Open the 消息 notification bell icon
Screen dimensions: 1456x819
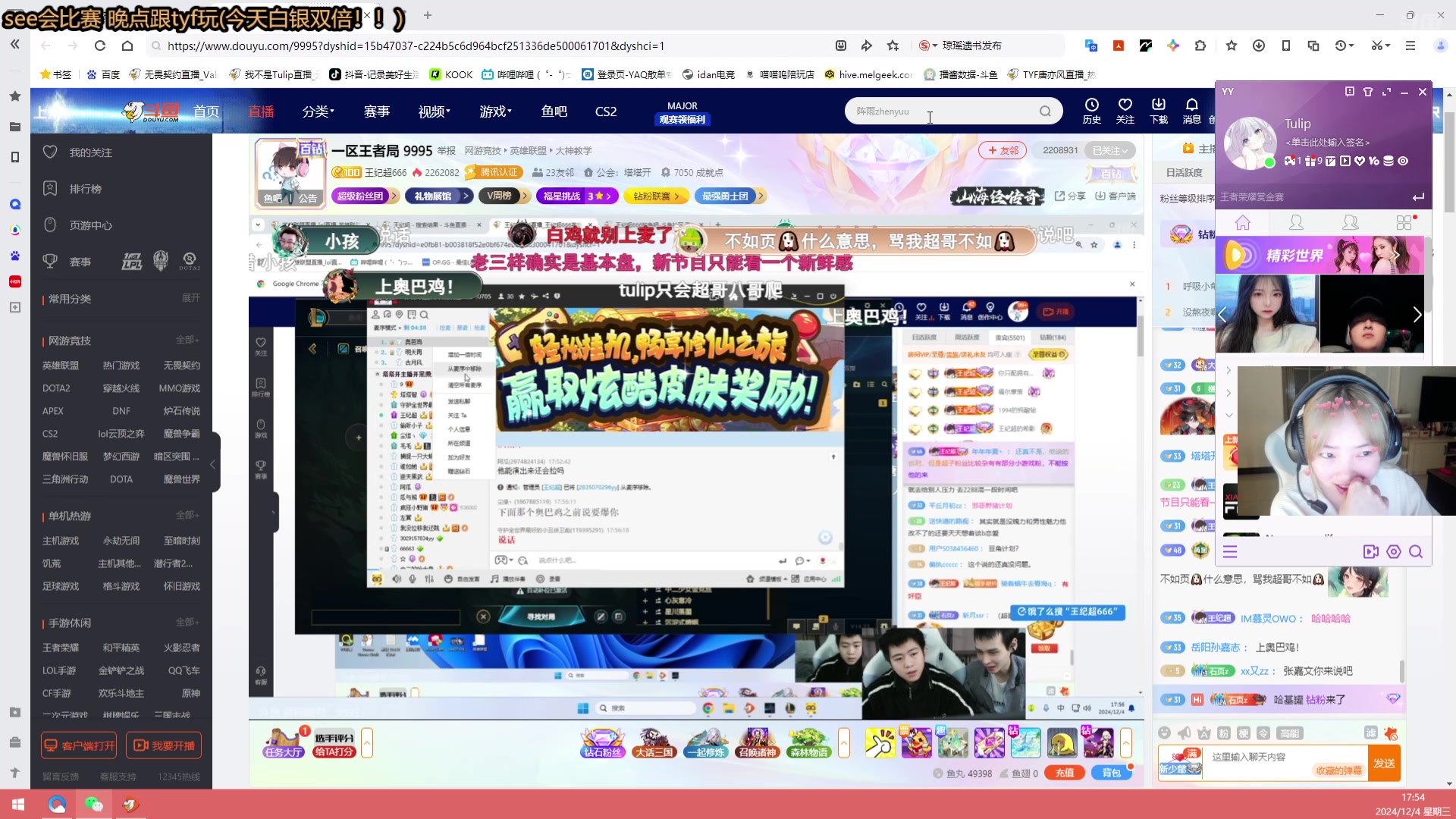tap(1191, 110)
